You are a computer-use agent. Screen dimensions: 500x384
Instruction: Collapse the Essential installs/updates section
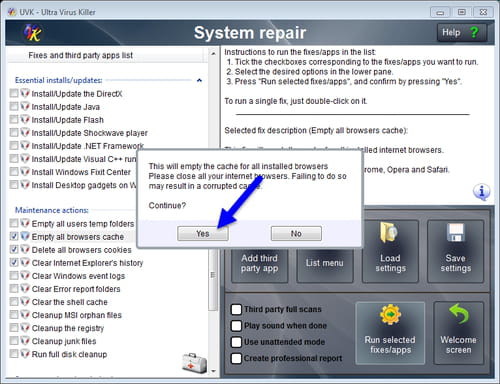(x=199, y=80)
